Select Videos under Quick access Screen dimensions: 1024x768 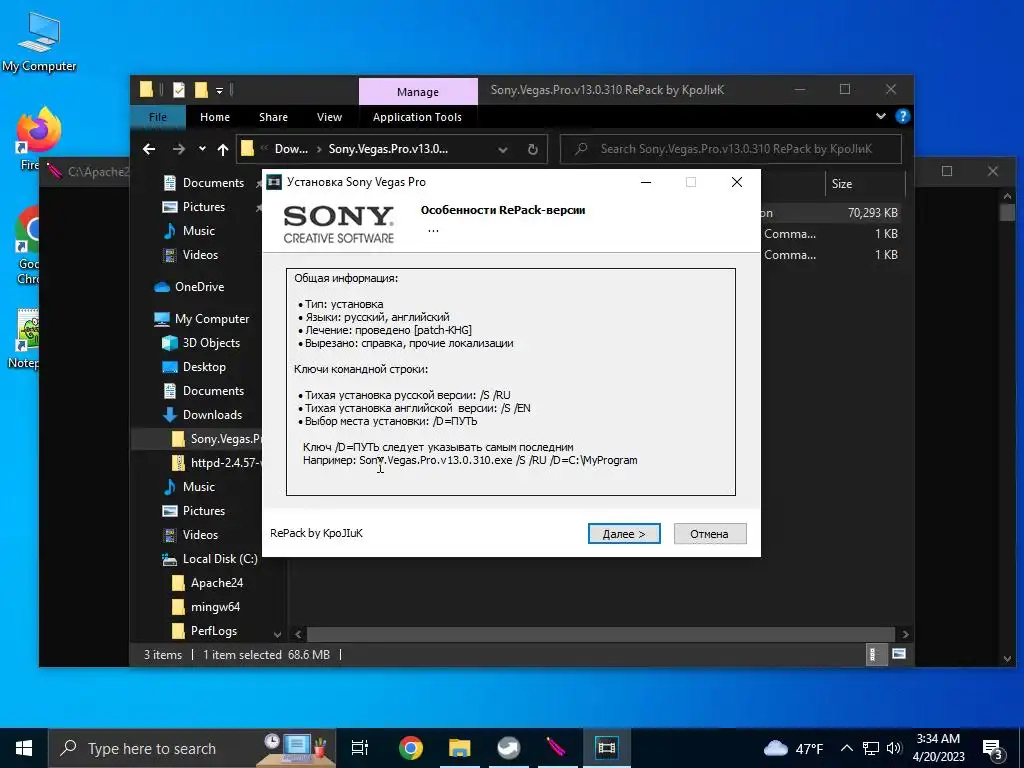200,255
